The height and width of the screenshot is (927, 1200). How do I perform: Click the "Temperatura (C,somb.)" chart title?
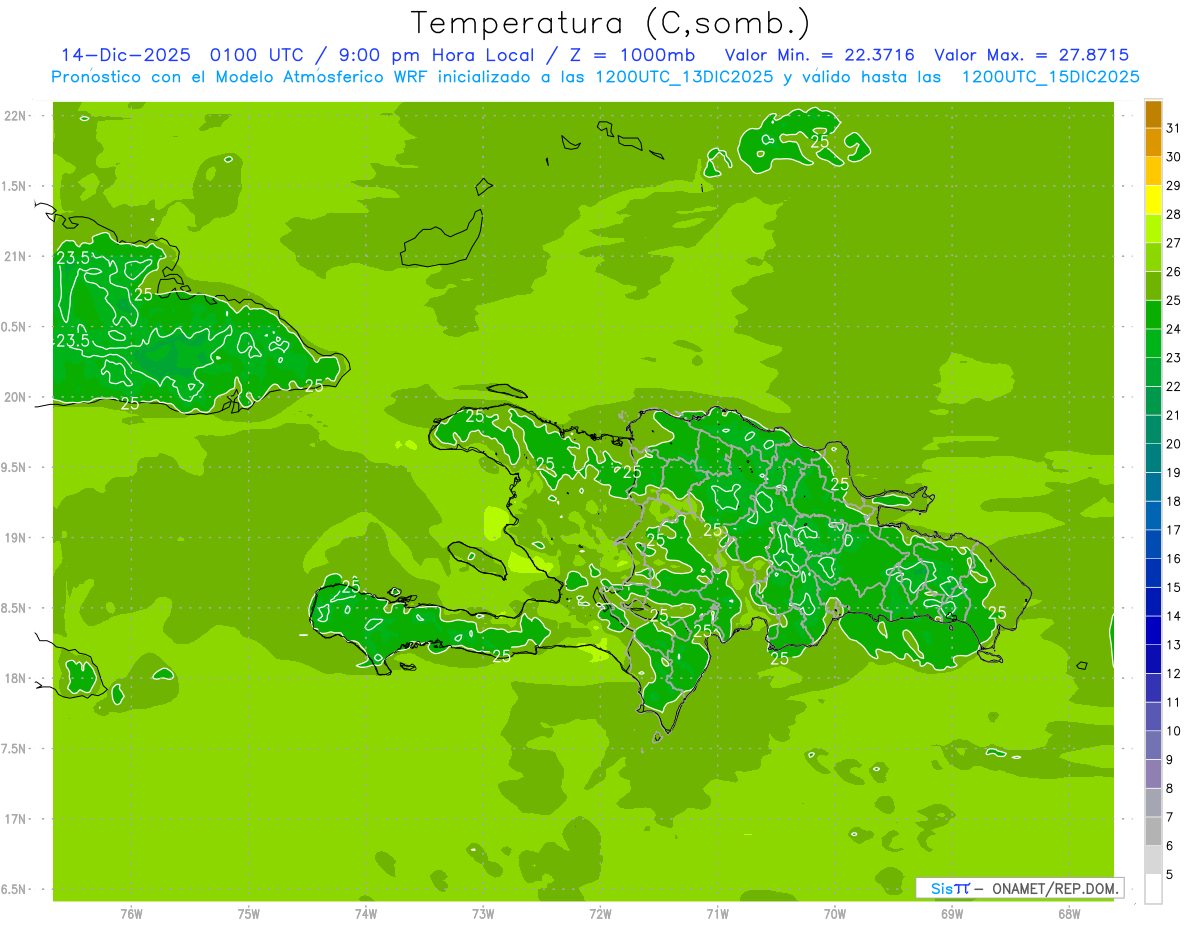click(610, 23)
